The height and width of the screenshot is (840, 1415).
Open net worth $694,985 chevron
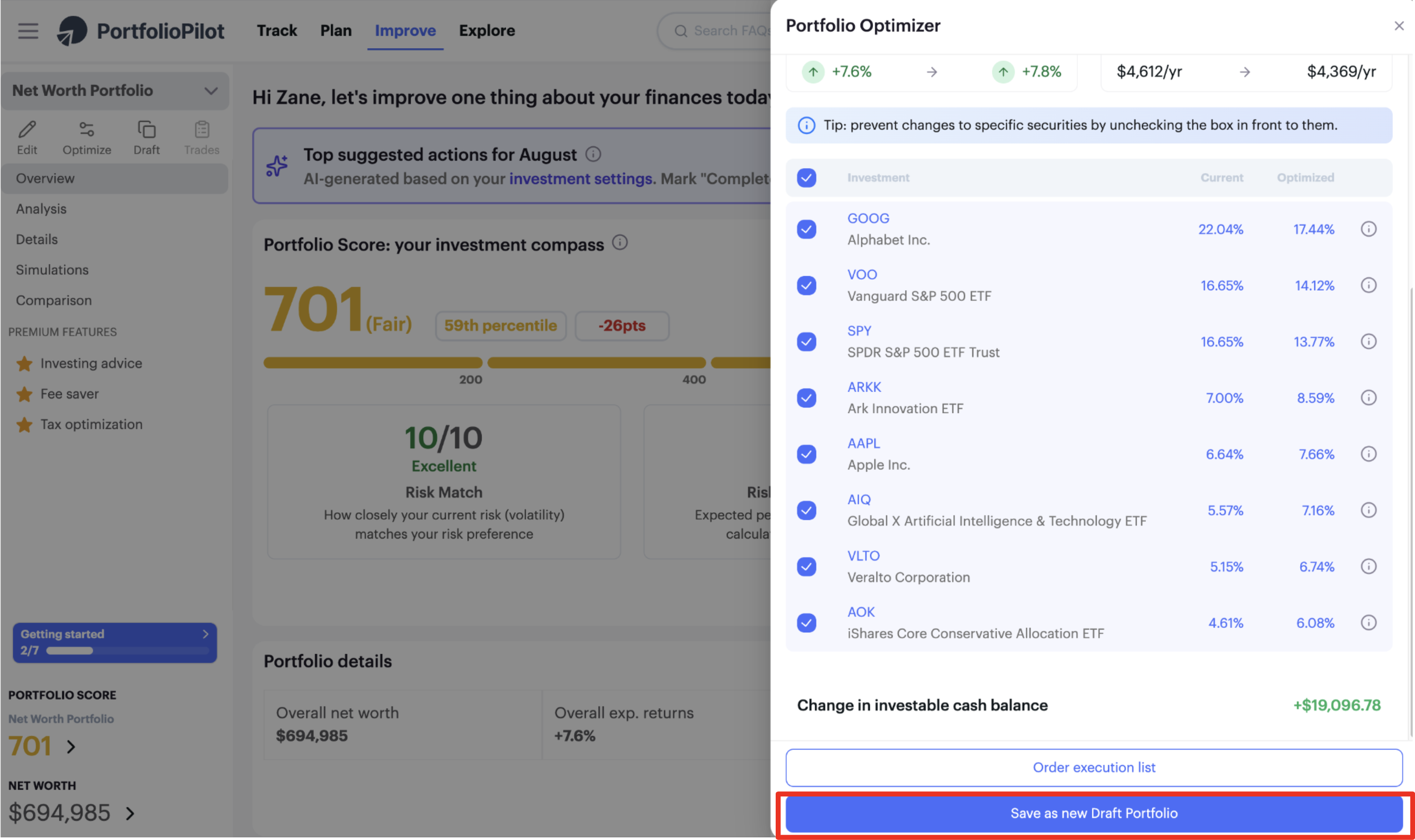point(130,813)
